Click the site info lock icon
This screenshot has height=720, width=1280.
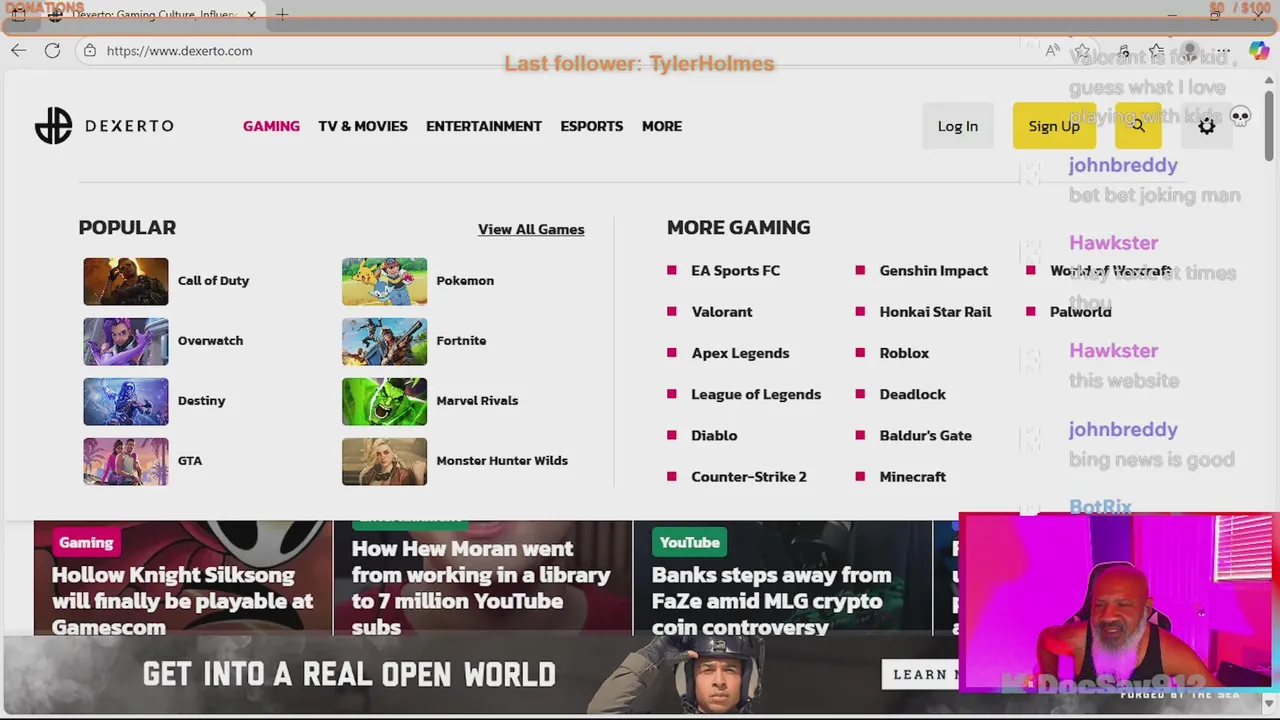(x=89, y=50)
